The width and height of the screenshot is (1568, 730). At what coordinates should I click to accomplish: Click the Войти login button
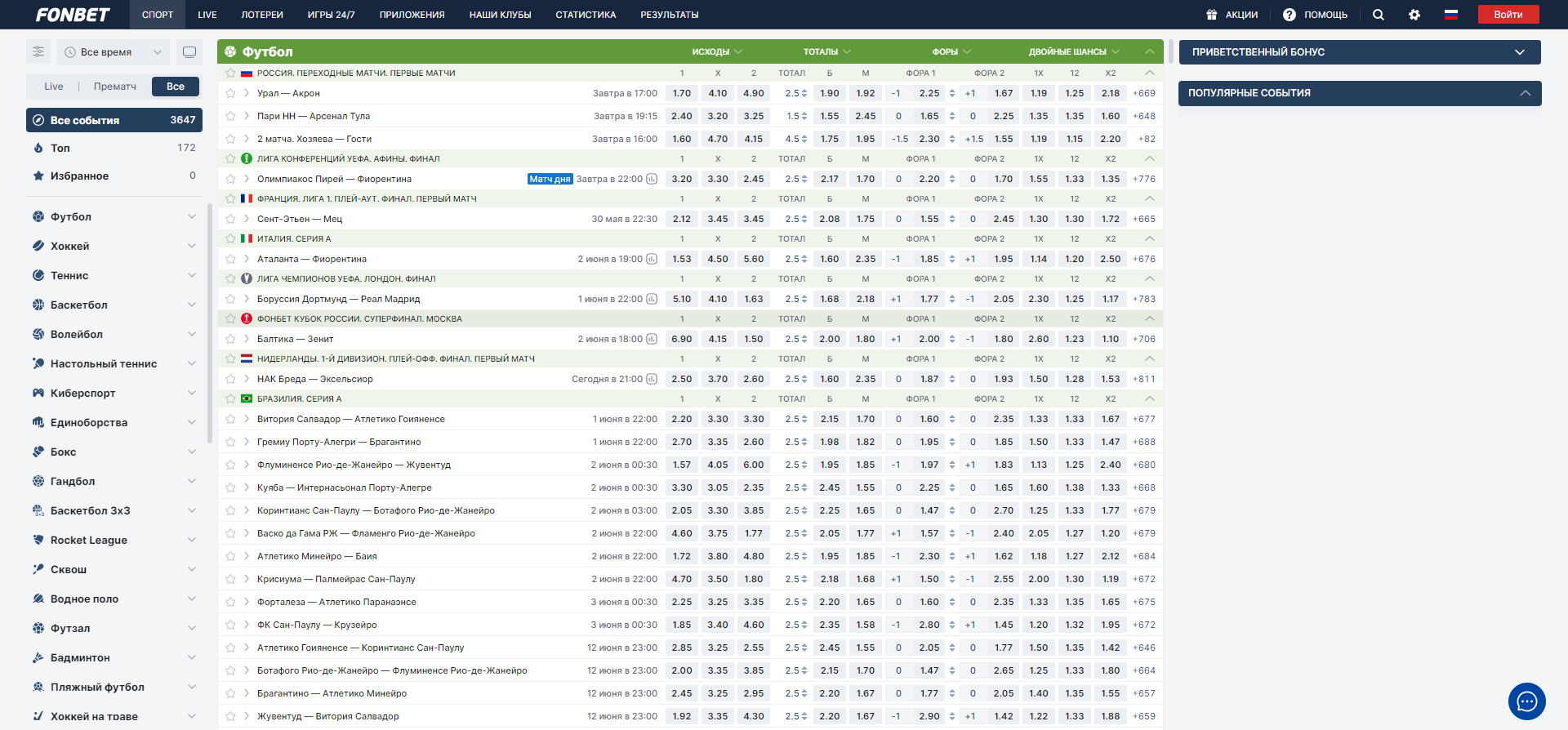[x=1508, y=15]
